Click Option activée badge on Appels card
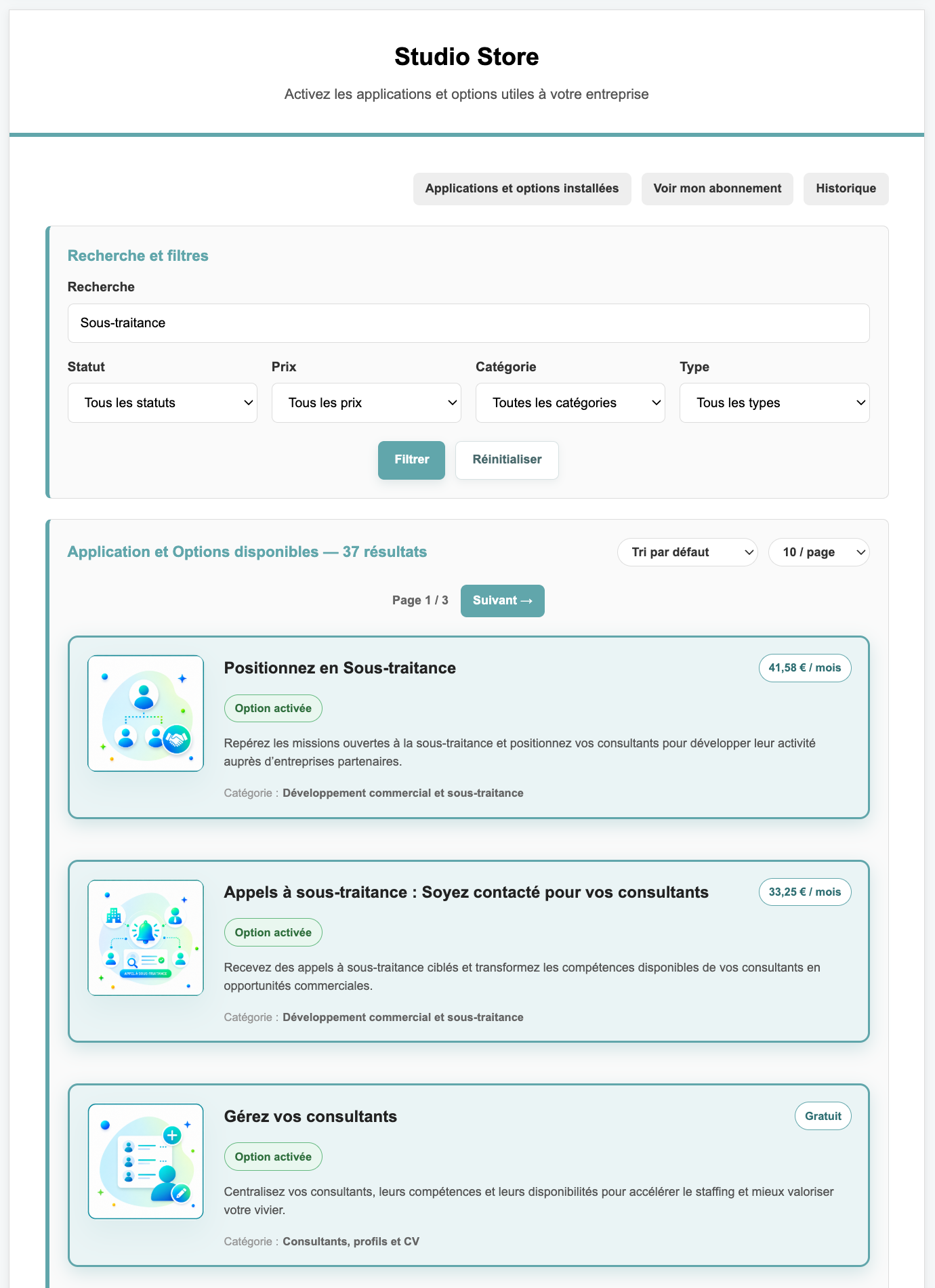 click(x=273, y=933)
